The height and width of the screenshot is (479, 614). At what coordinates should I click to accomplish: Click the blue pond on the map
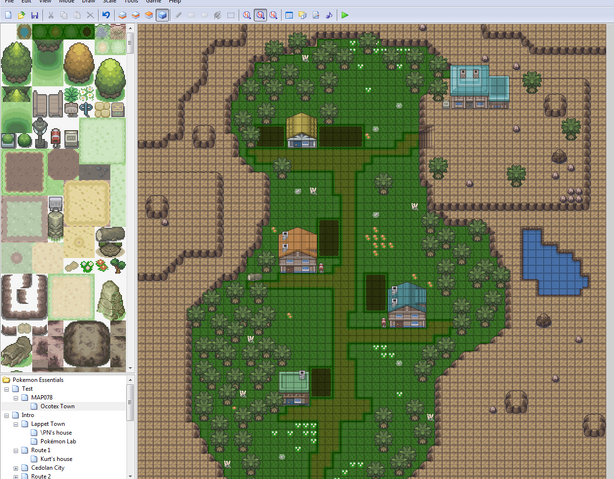[553, 263]
